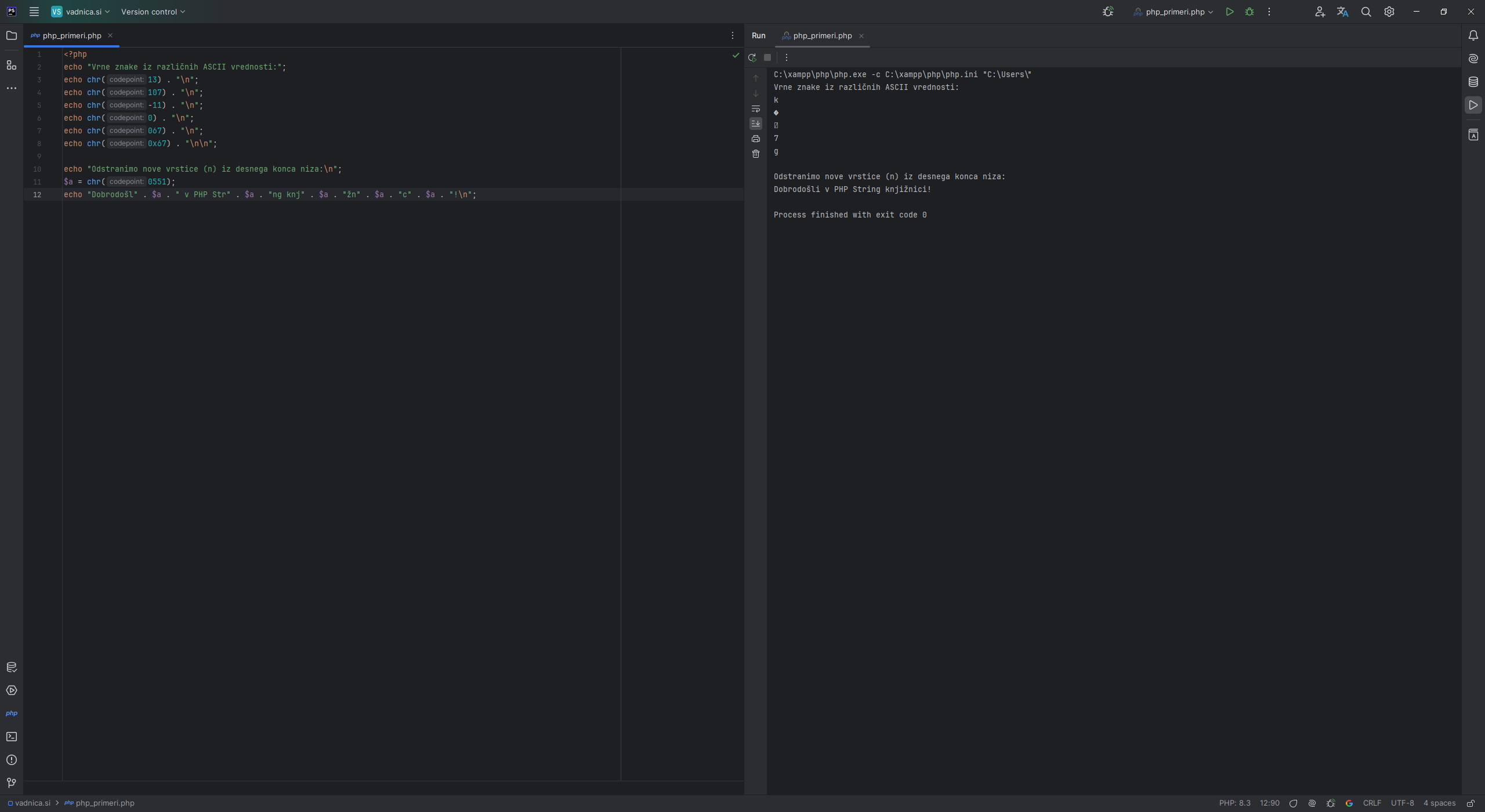1485x812 pixels.
Task: Clear all Run console output with trash icon
Action: (756, 154)
